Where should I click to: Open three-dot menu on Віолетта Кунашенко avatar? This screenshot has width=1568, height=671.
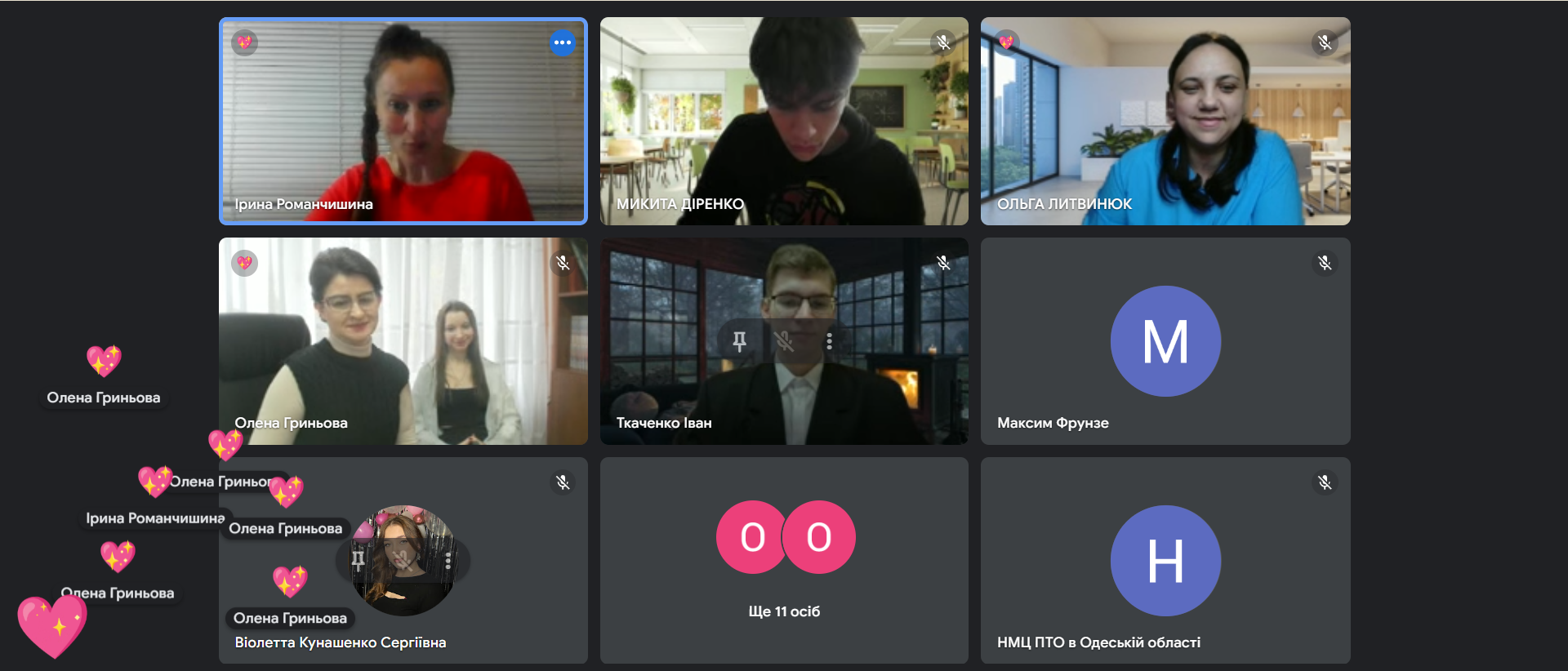coord(448,561)
